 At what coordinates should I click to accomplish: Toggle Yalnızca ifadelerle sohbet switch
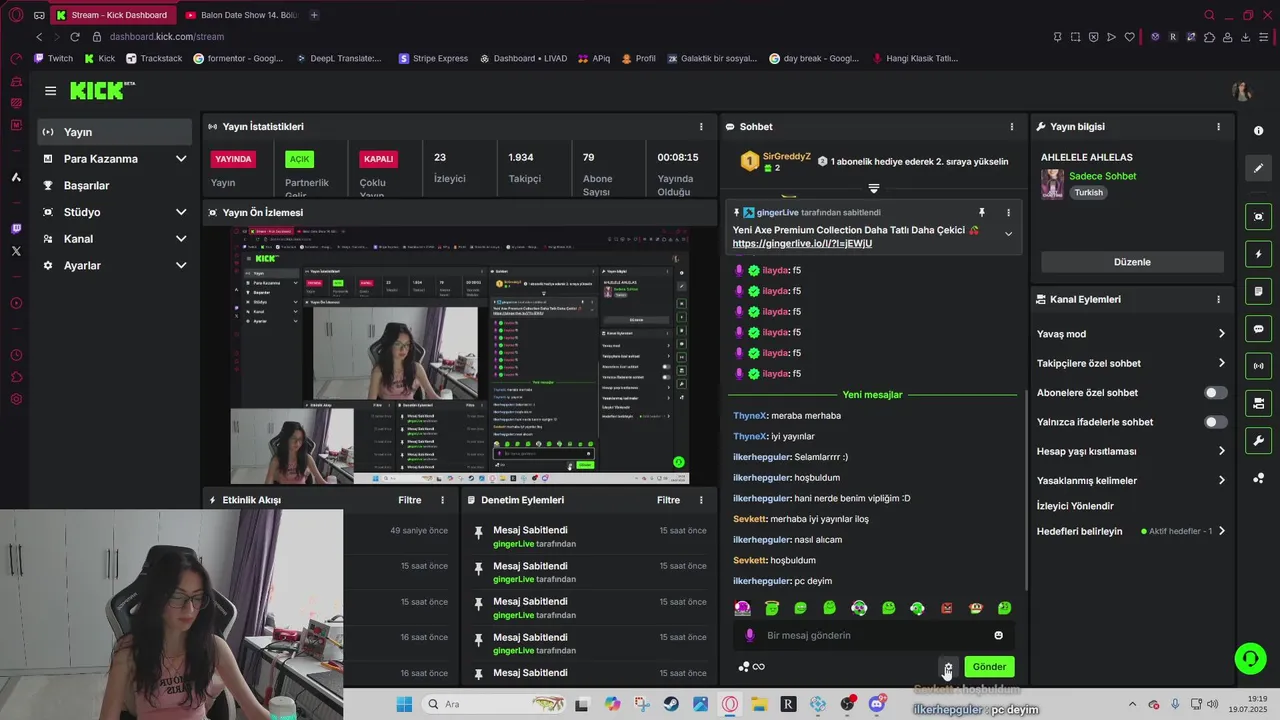(1215, 422)
